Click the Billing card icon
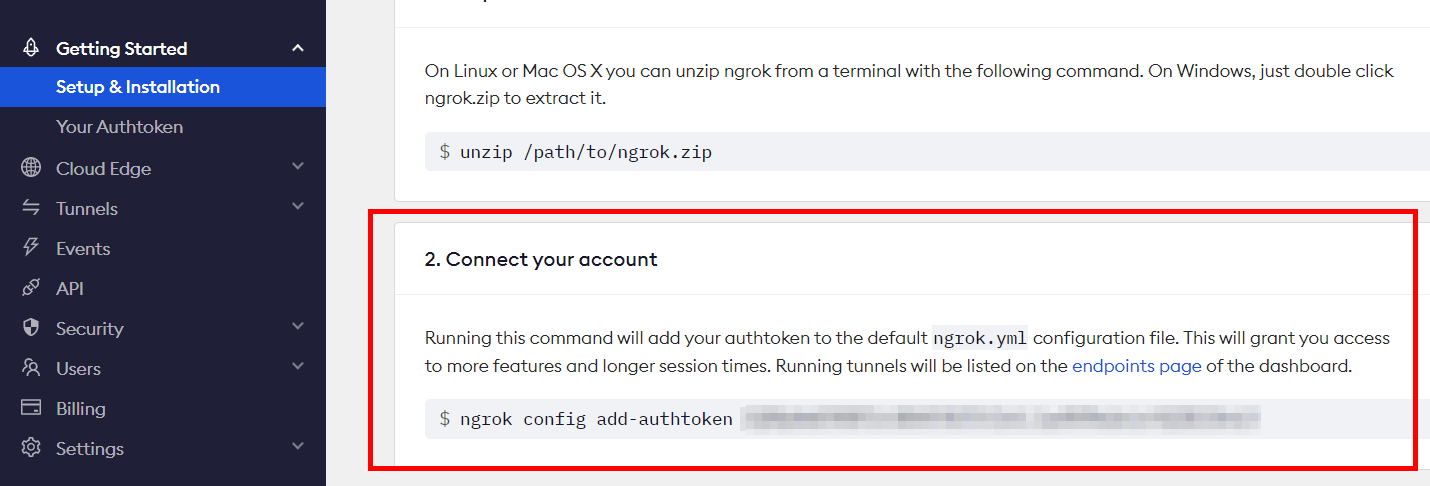 [31, 408]
